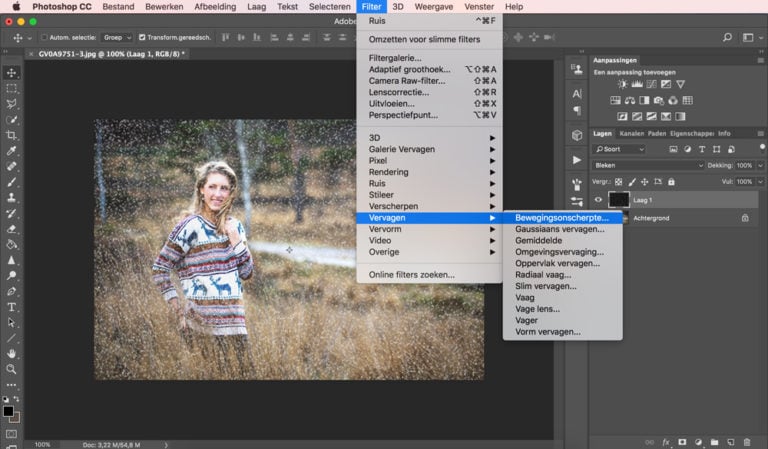Select the Zoom tool
This screenshot has height=449, width=768.
[x=11, y=369]
